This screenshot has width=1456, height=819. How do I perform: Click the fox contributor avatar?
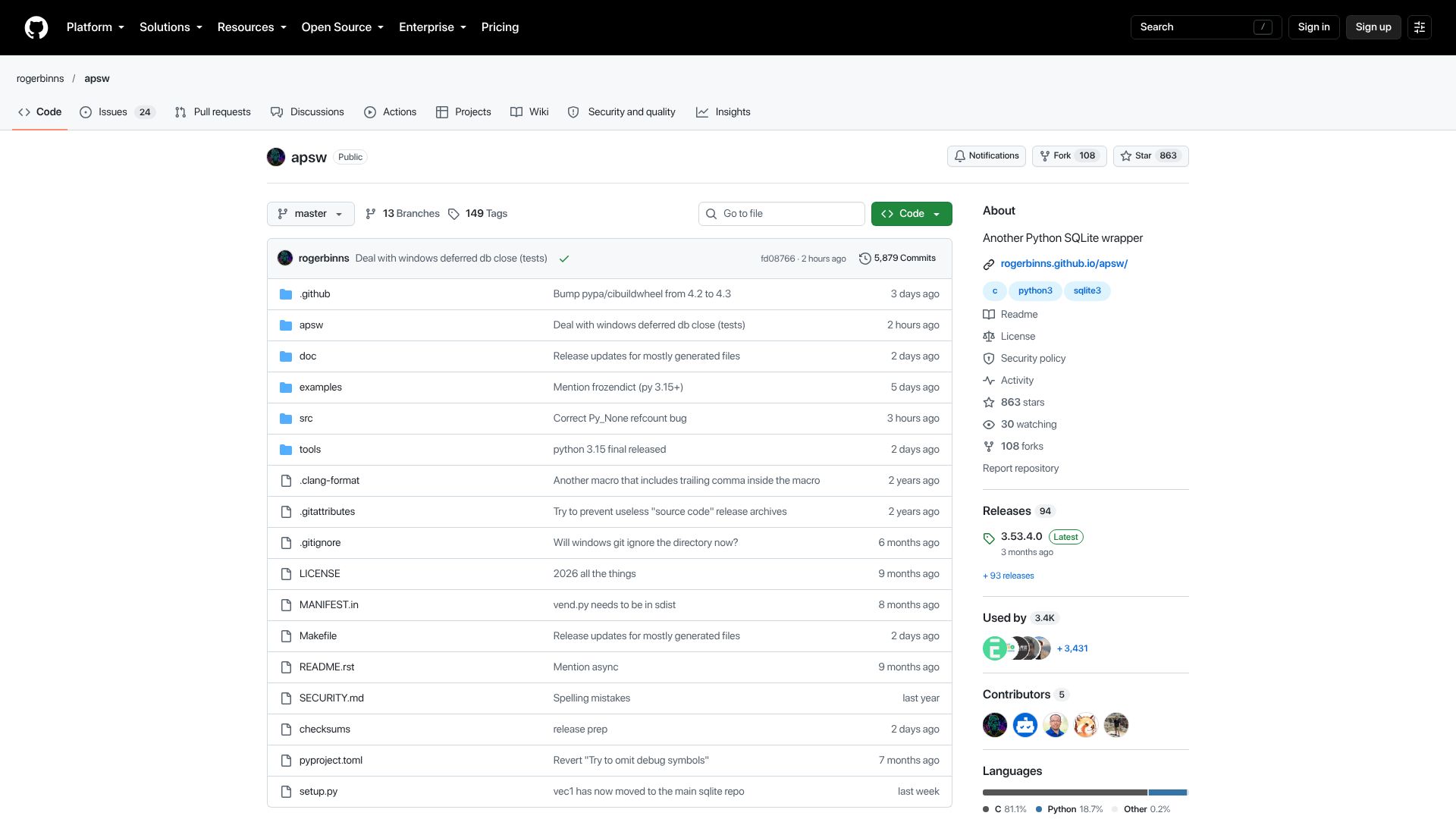point(1086,725)
